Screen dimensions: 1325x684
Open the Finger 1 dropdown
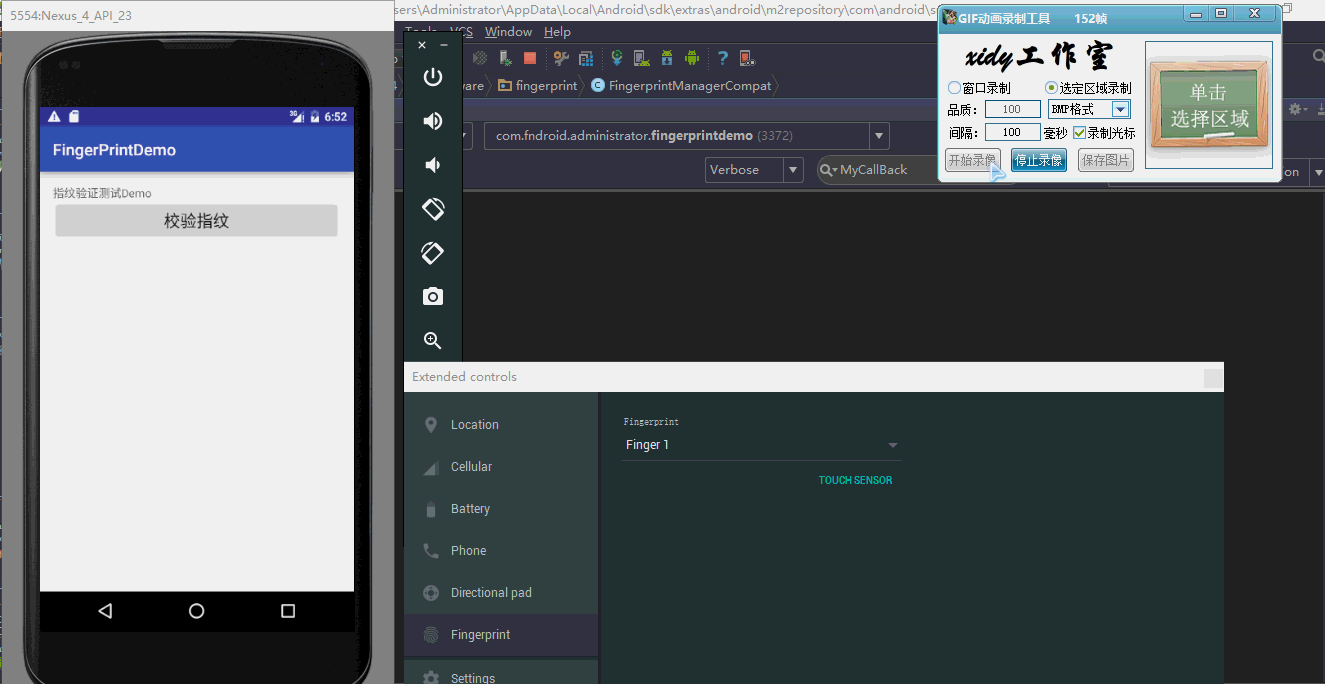pyautogui.click(x=760, y=445)
